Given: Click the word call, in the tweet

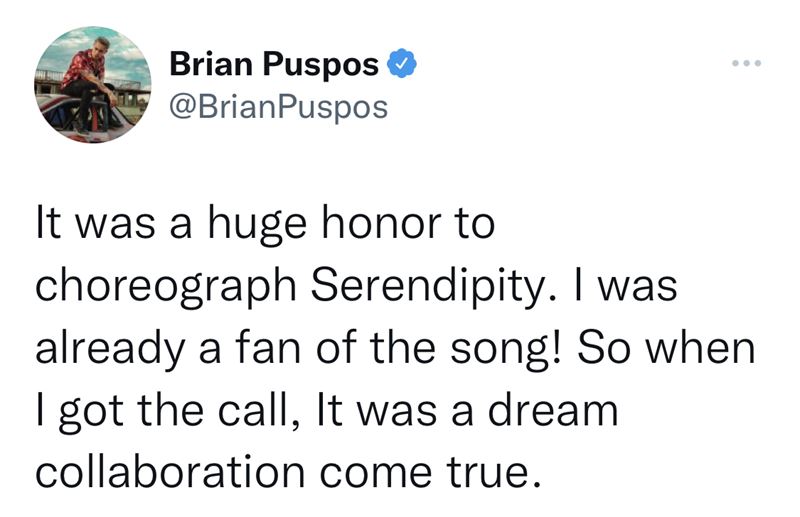Looking at the screenshot, I should point(259,411).
